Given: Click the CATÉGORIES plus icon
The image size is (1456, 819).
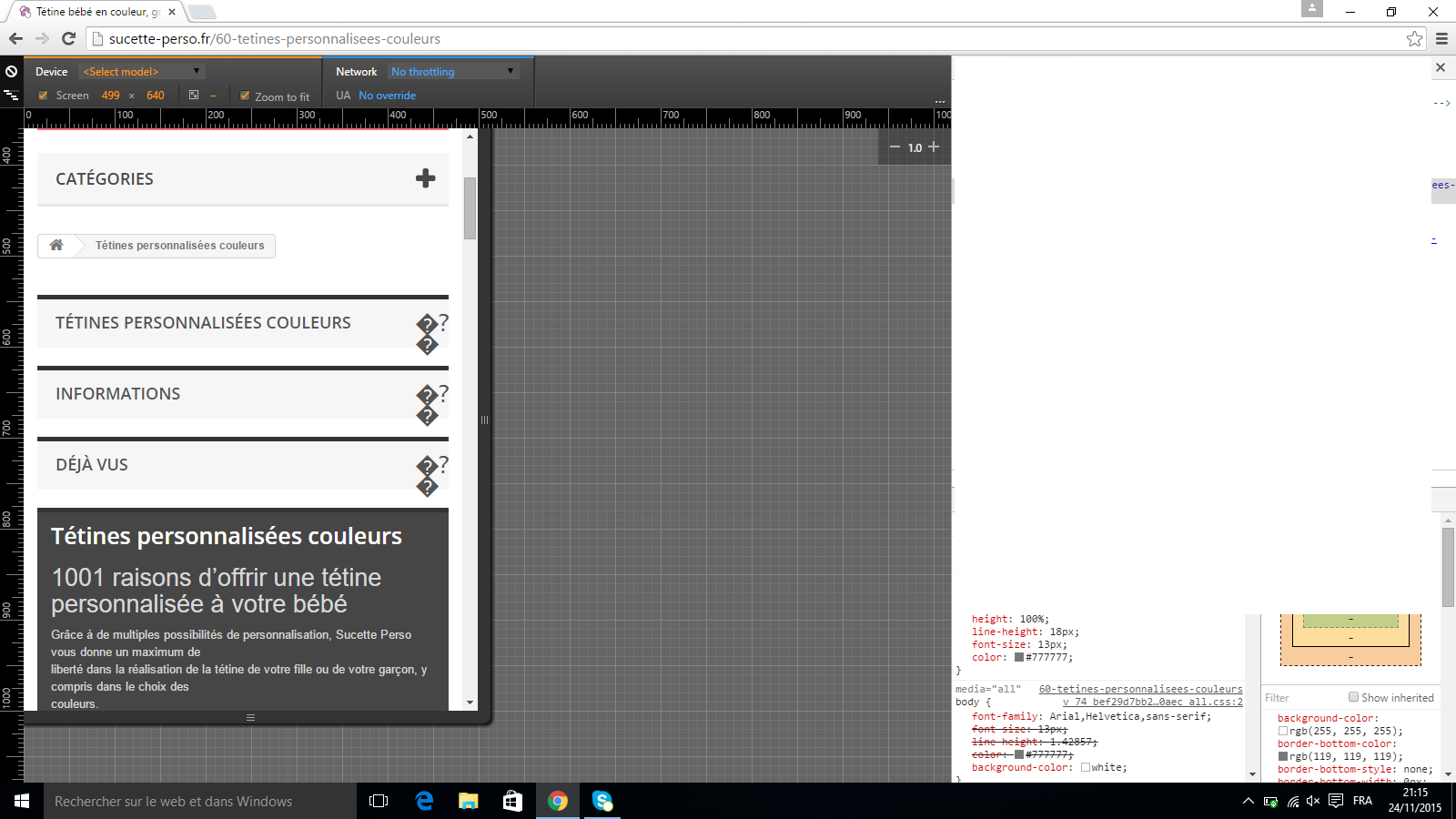Looking at the screenshot, I should click(425, 178).
